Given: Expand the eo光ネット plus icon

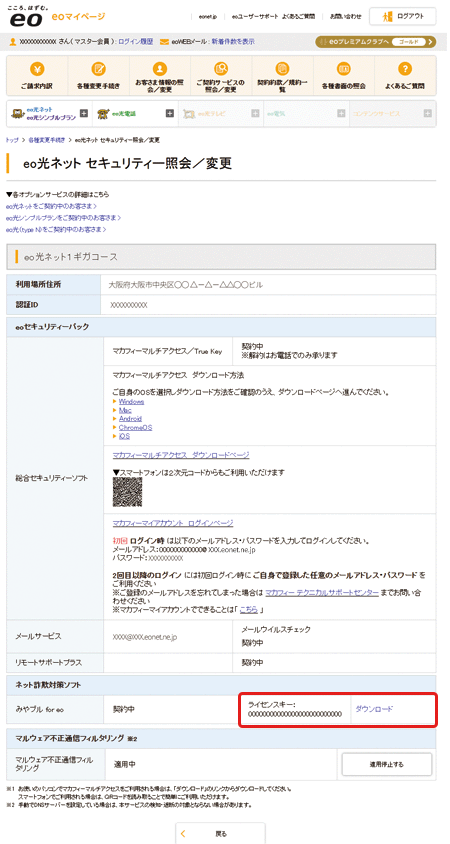Looking at the screenshot, I should click(x=83, y=113).
